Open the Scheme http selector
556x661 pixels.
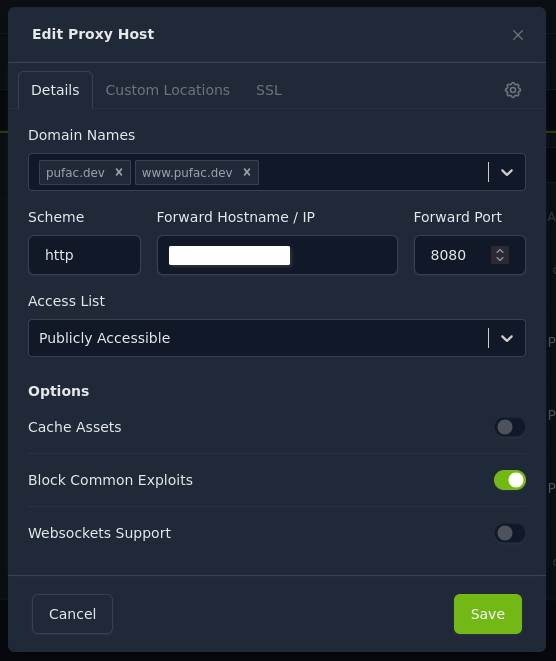[84, 255]
